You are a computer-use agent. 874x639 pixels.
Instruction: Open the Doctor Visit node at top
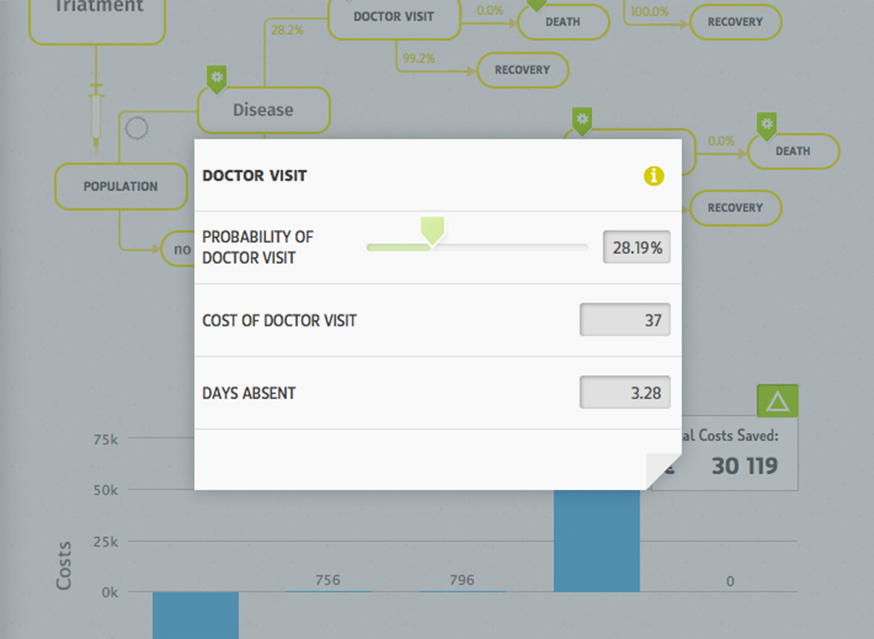click(394, 17)
